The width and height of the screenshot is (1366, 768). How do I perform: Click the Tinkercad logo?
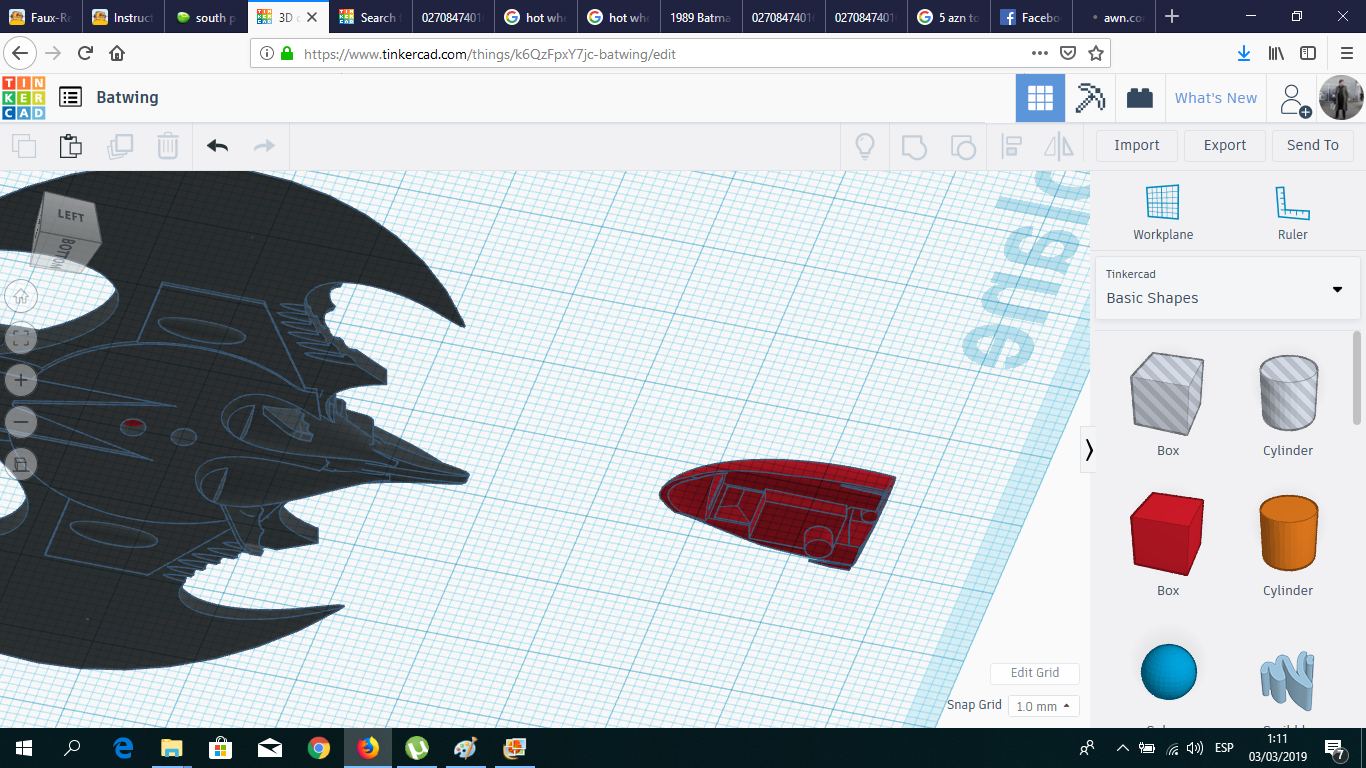pyautogui.click(x=23, y=98)
